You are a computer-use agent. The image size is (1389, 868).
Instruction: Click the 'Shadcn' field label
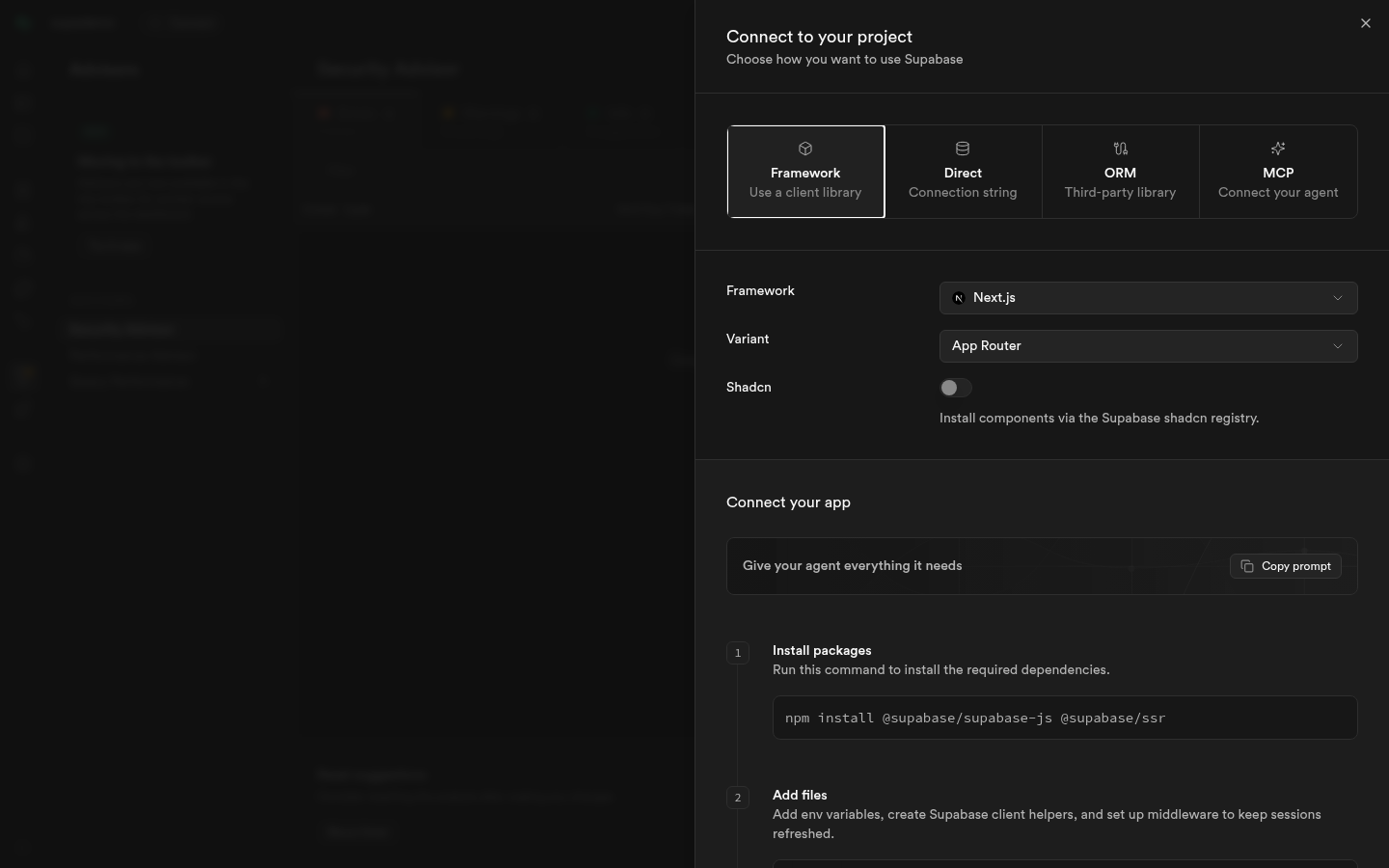749,388
